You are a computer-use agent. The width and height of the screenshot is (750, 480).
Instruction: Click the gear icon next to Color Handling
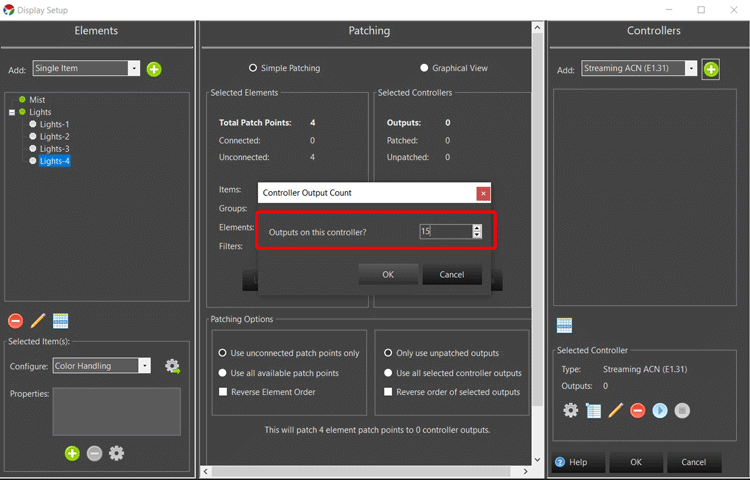pos(172,366)
